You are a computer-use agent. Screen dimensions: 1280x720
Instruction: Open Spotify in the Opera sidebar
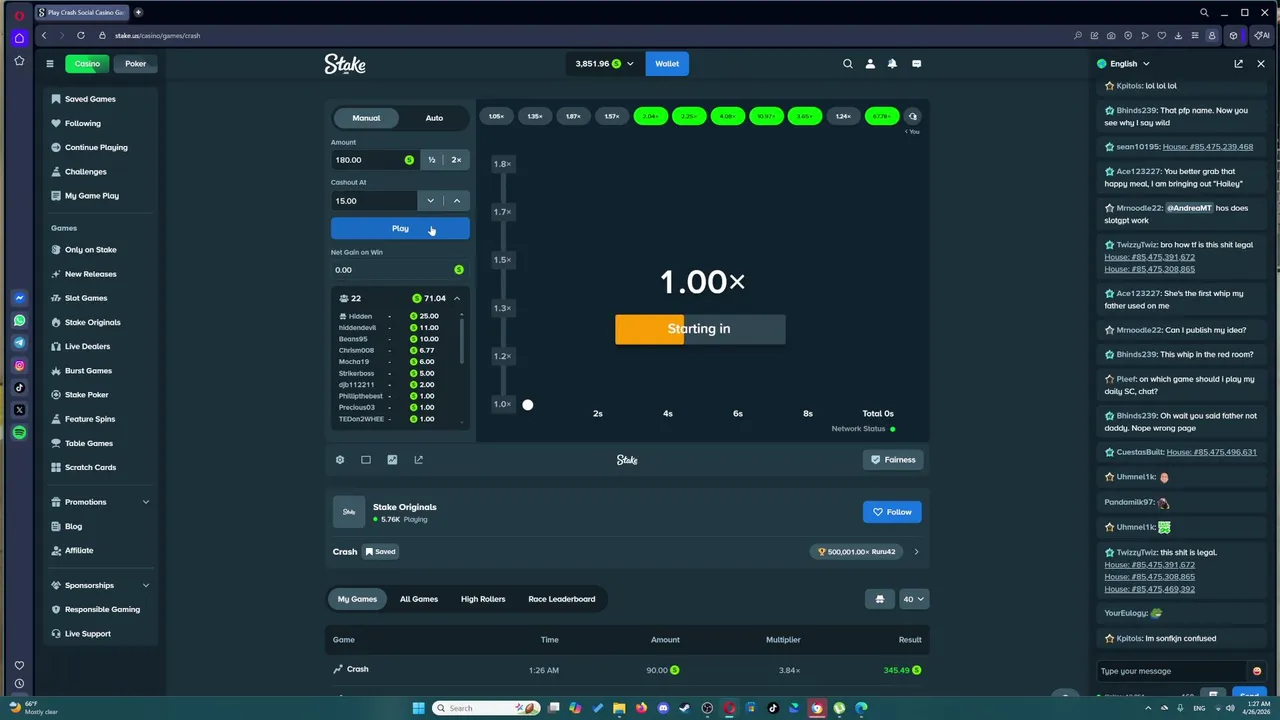click(x=19, y=433)
